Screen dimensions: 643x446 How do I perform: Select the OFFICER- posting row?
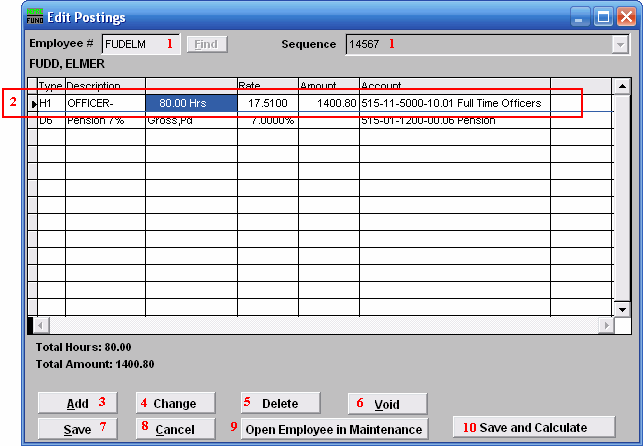pyautogui.click(x=104, y=103)
